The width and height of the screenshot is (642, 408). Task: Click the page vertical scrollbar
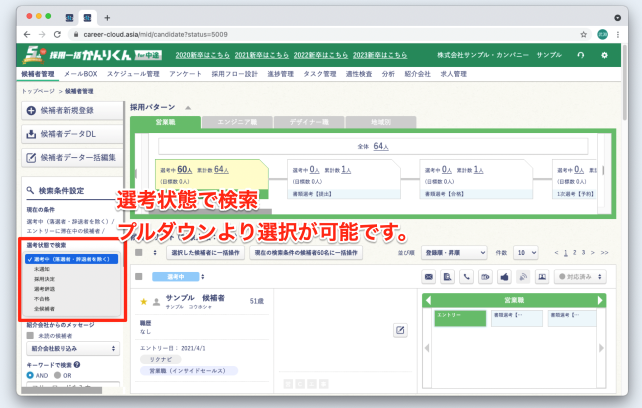[x=624, y=82]
